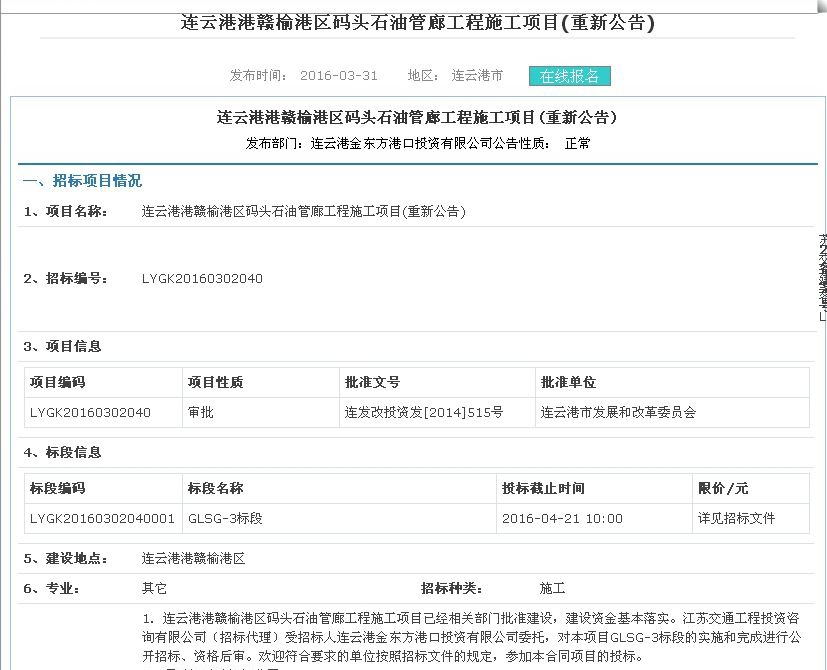Click the 正常 announcement status text

point(578,143)
